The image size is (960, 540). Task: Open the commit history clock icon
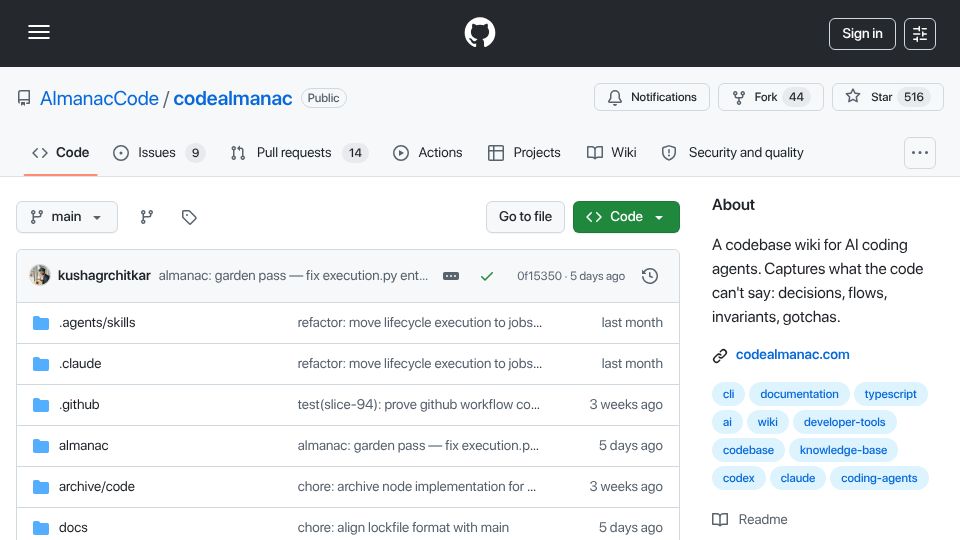[x=650, y=276]
